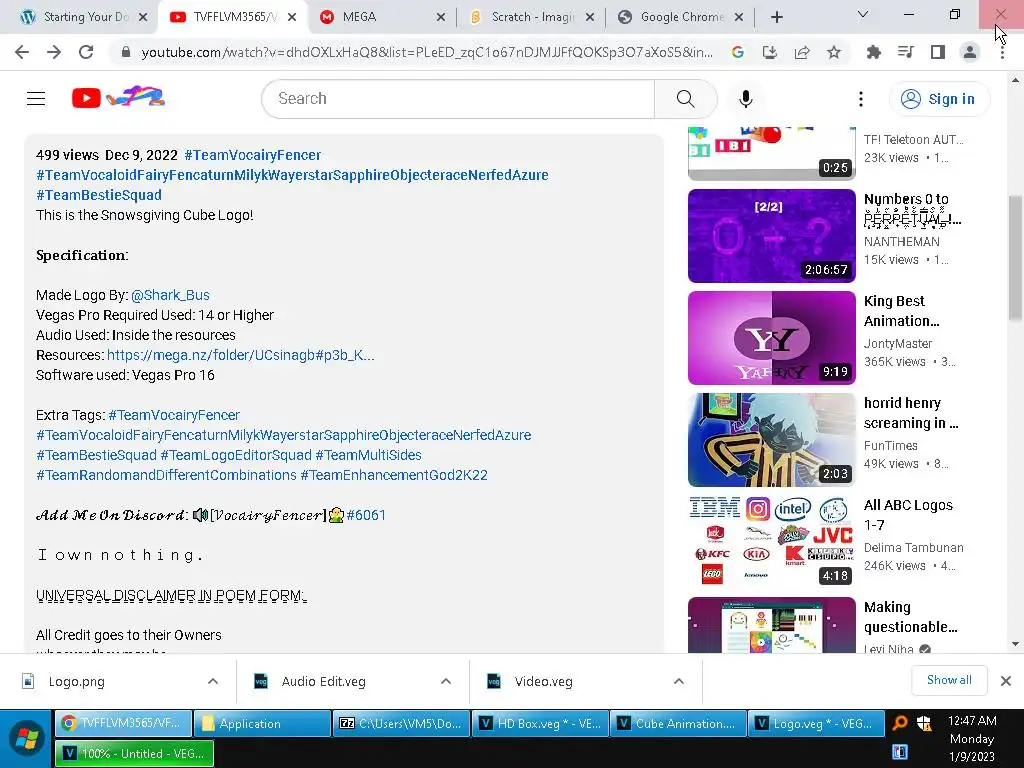
Task: Go to YouTube home via logo
Action: (x=118, y=98)
